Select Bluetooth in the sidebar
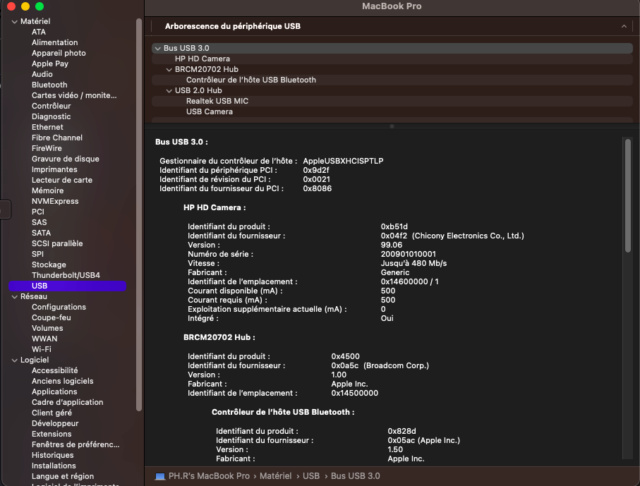Image resolution: width=640 pixels, height=486 pixels. (x=49, y=85)
